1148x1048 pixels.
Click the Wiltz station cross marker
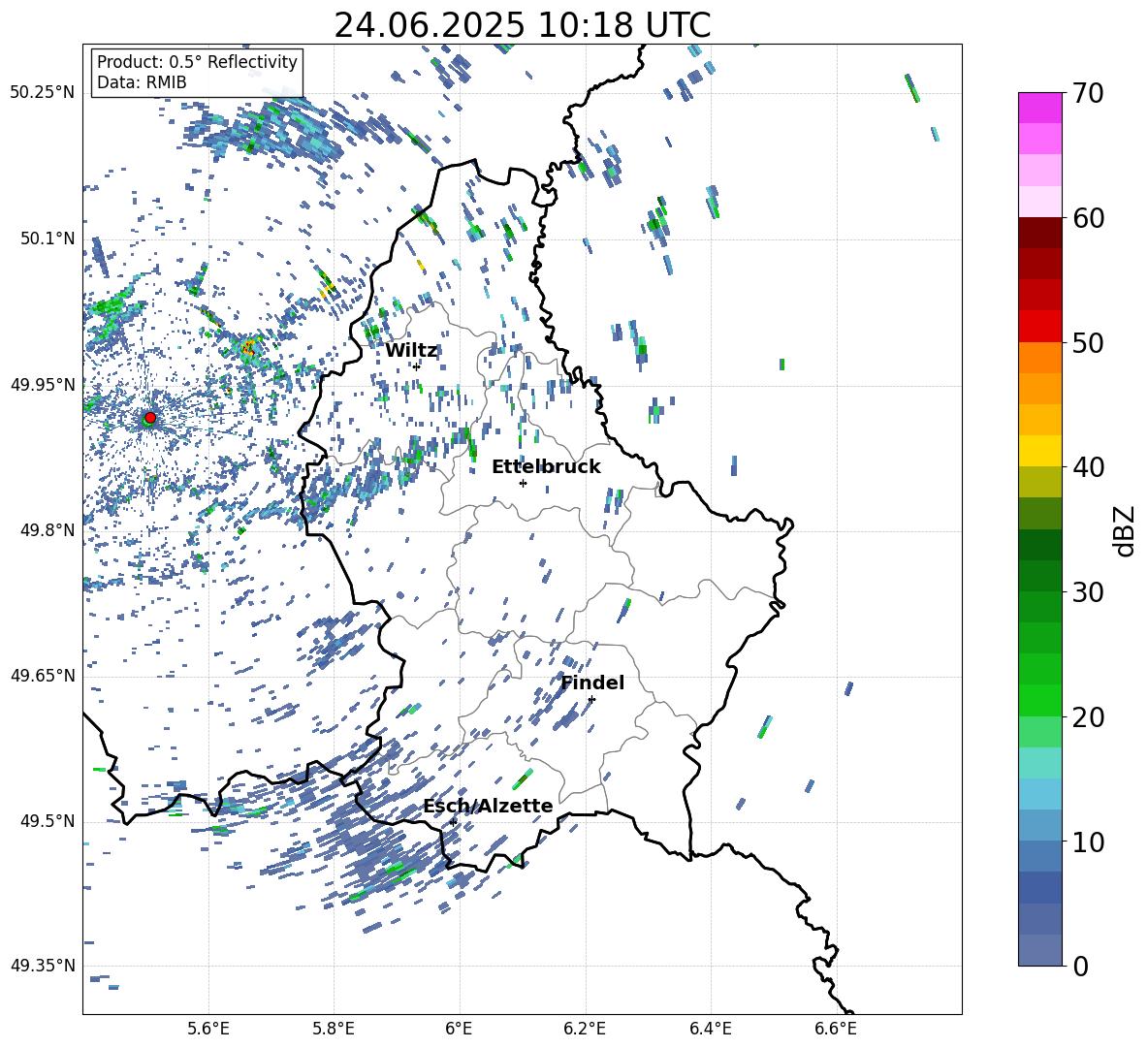tap(416, 366)
